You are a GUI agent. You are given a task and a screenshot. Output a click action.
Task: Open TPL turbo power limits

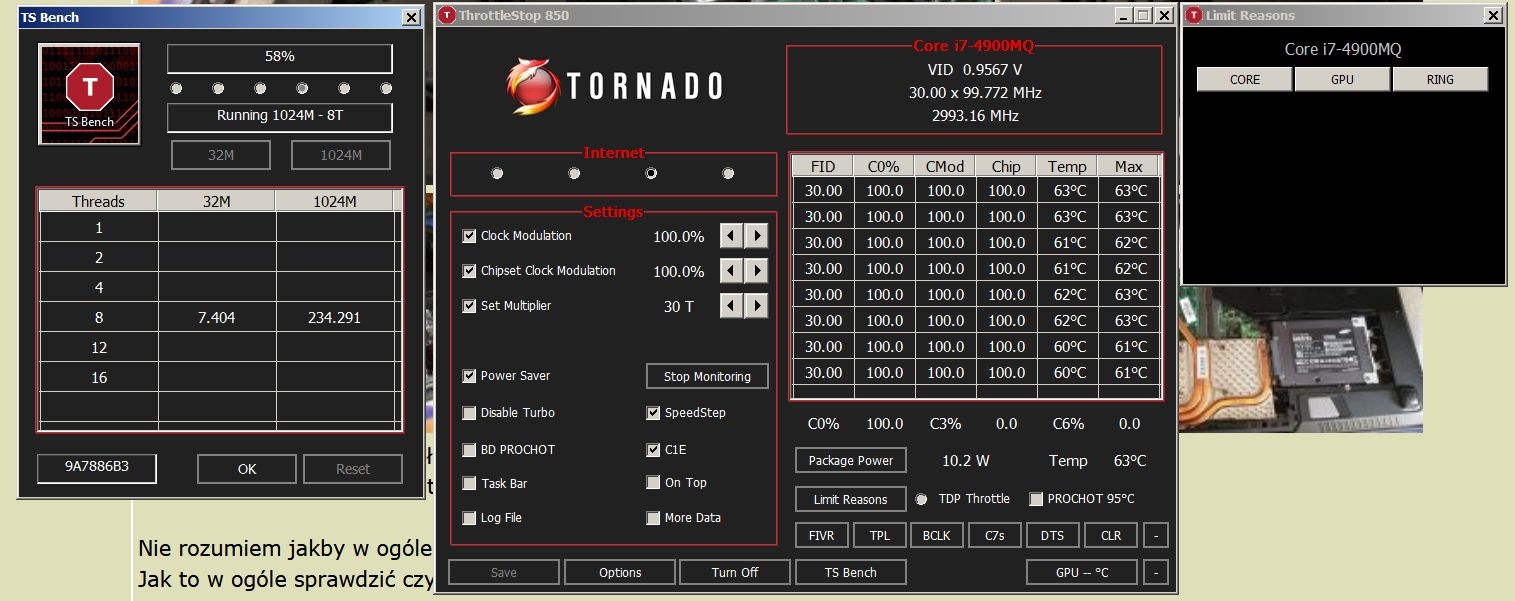coord(879,535)
